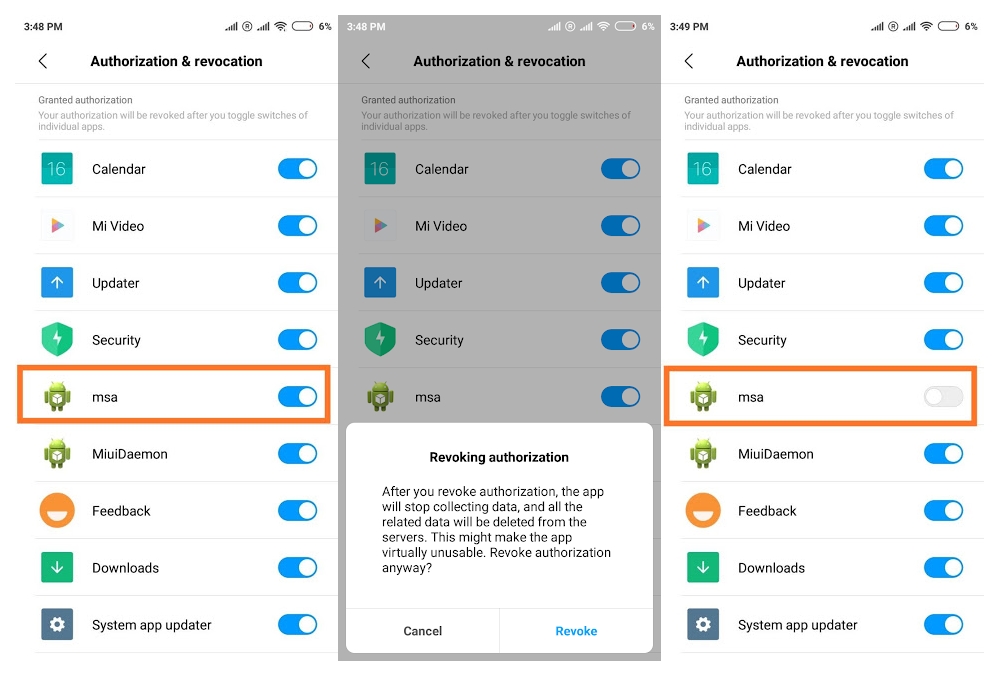Tap the MiuiDaemon android icon in right panel
Screen dimensions: 999x676
[x=703, y=454]
